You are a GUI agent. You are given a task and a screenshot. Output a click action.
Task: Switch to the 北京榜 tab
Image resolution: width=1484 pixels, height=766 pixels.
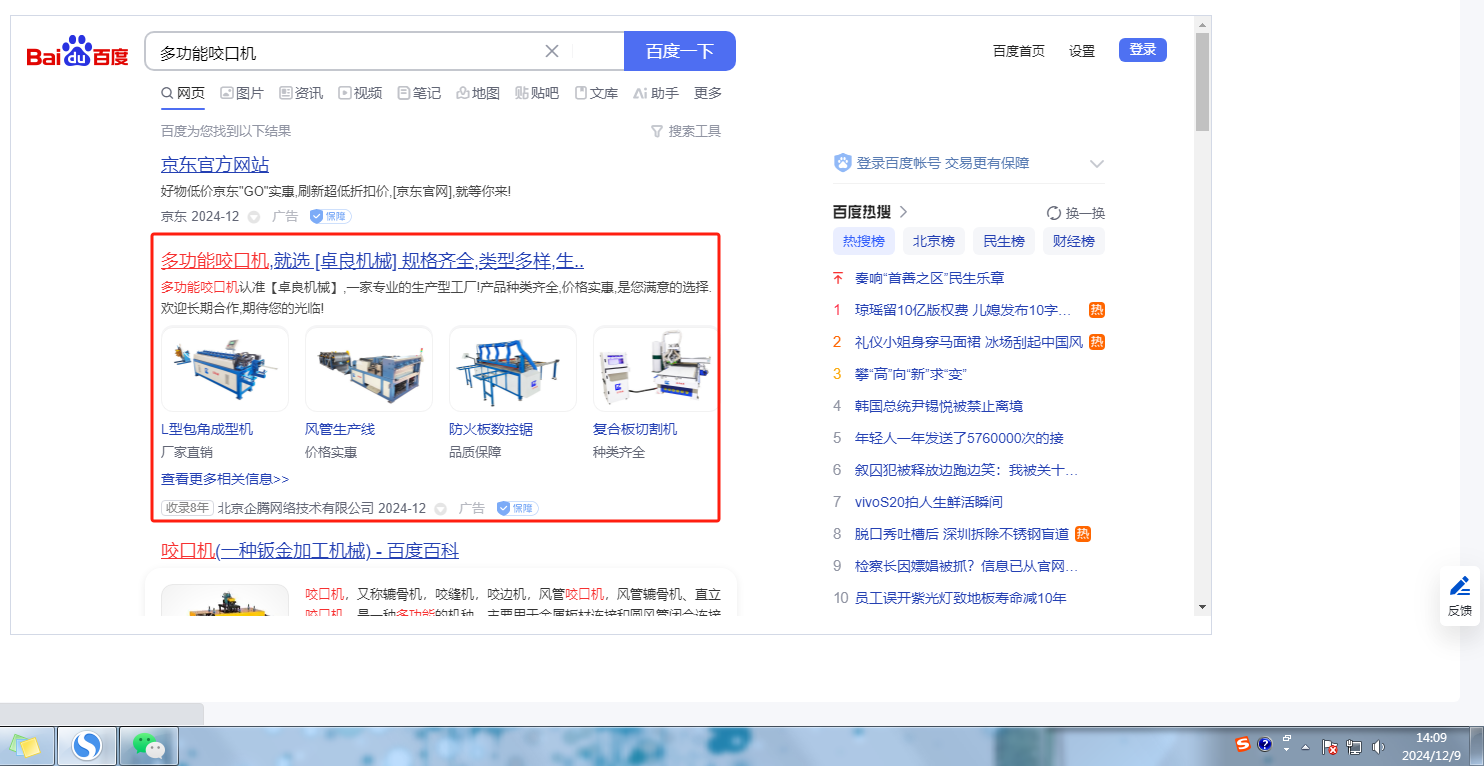[934, 241]
